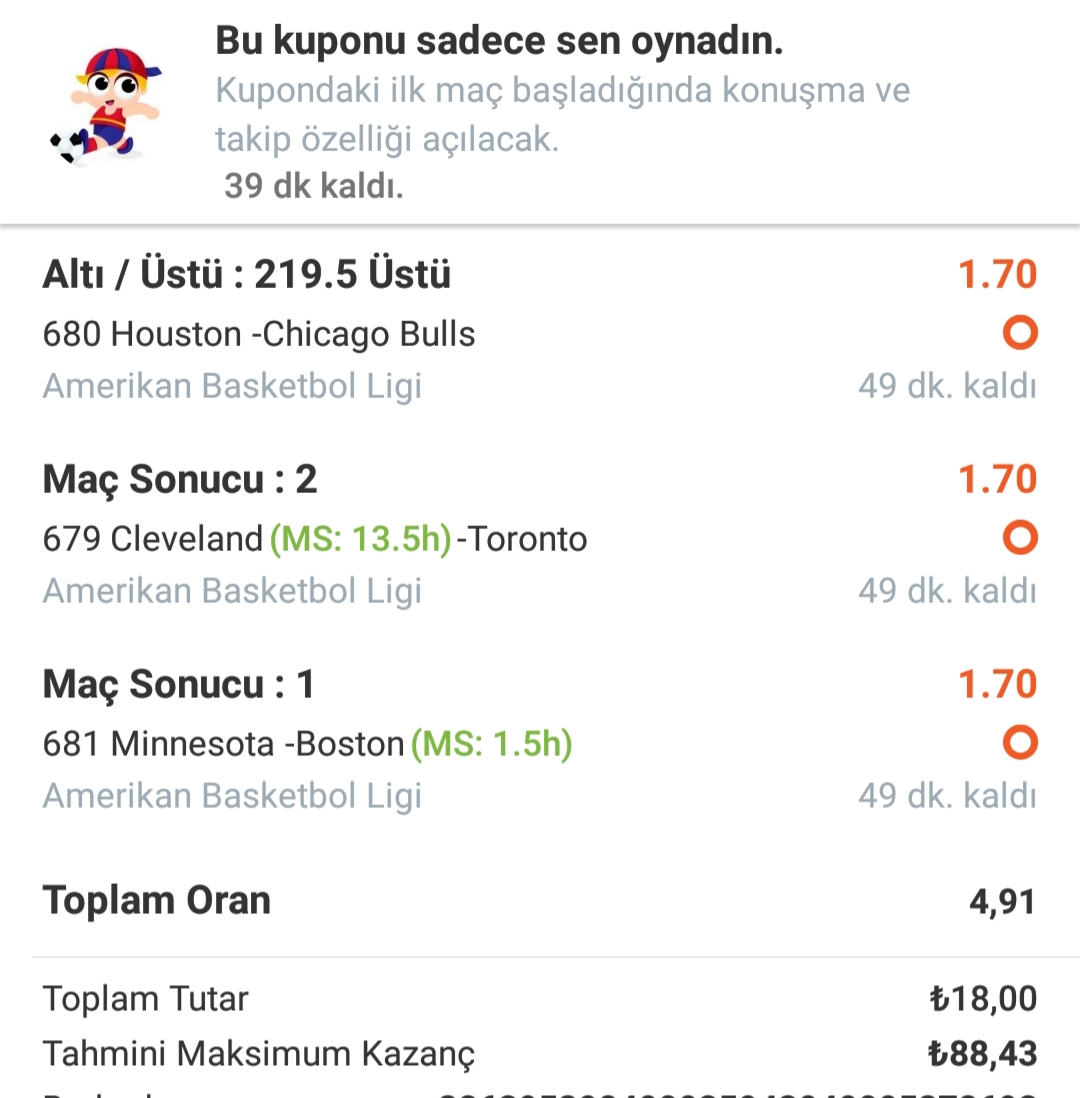Tap the 'Bu kuponu sadece sen oynadın.' header
This screenshot has width=1080, height=1098.
tap(499, 41)
